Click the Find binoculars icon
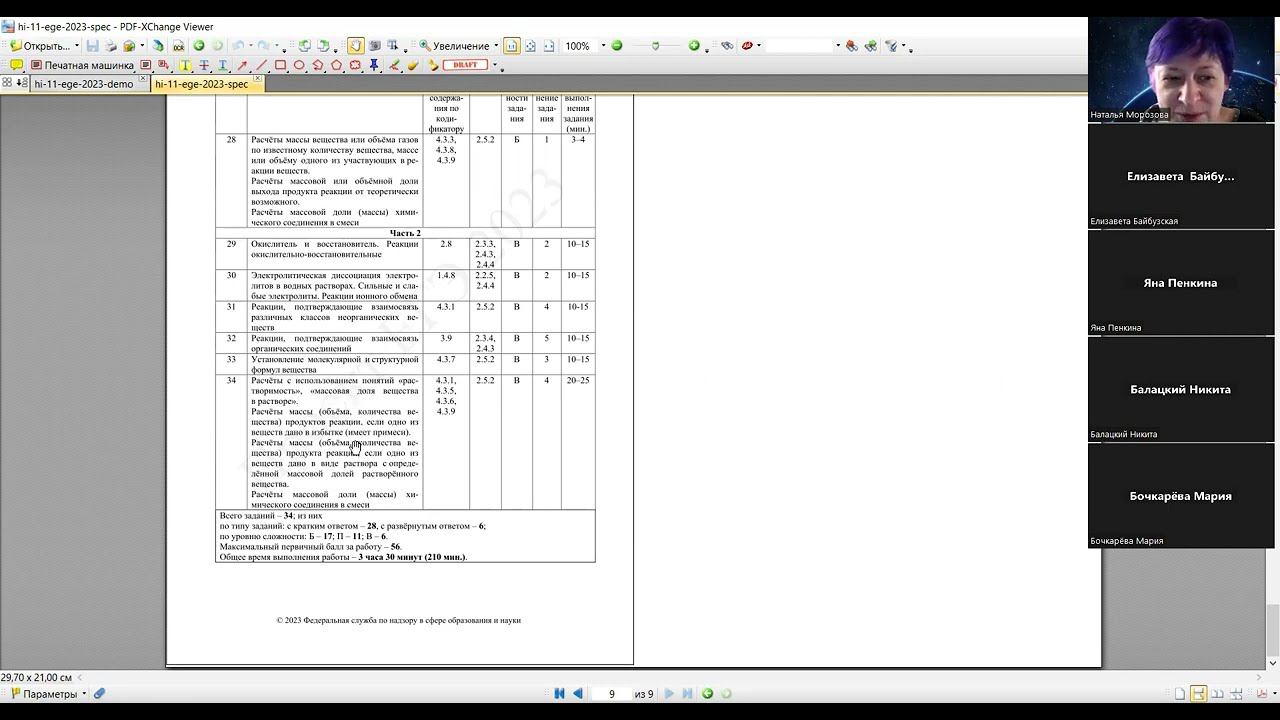 tap(727, 46)
